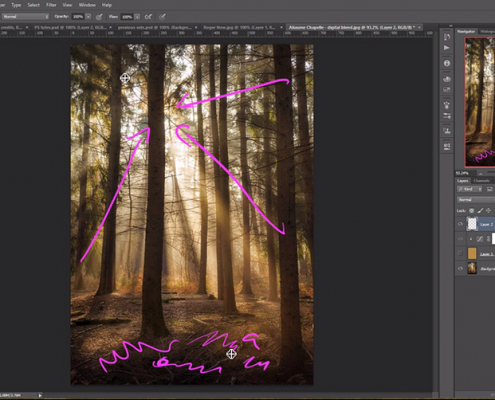495x400 pixels.
Task: Click curves adjustment layer icon
Action: click(480, 239)
